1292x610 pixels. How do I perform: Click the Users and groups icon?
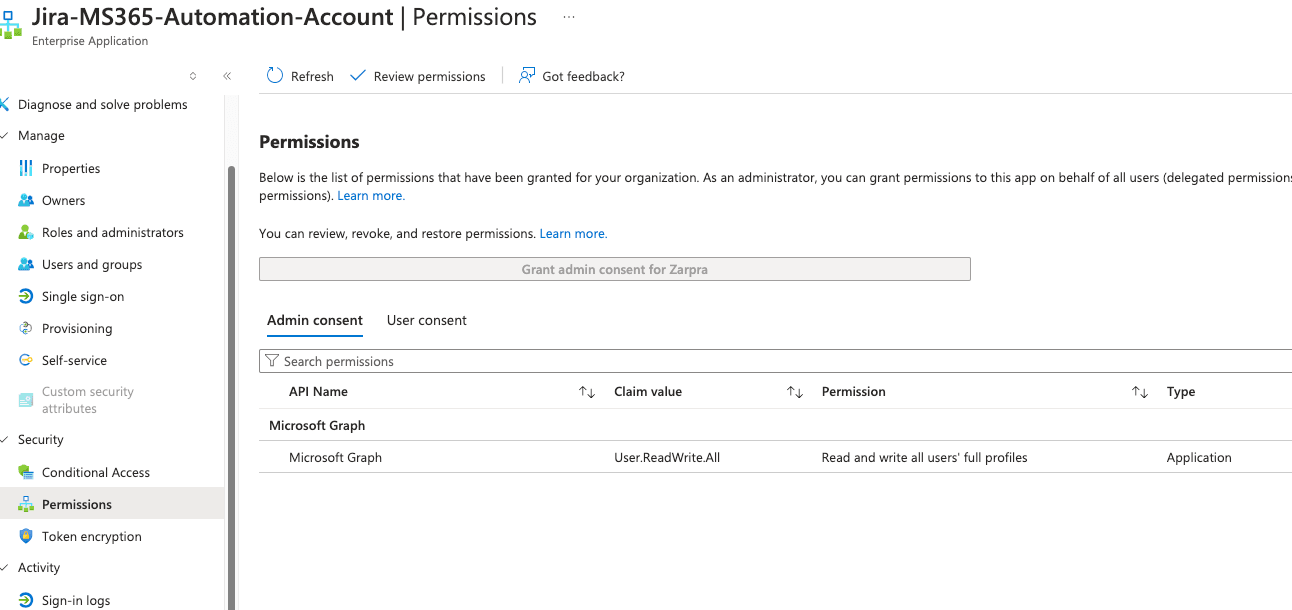coord(26,264)
